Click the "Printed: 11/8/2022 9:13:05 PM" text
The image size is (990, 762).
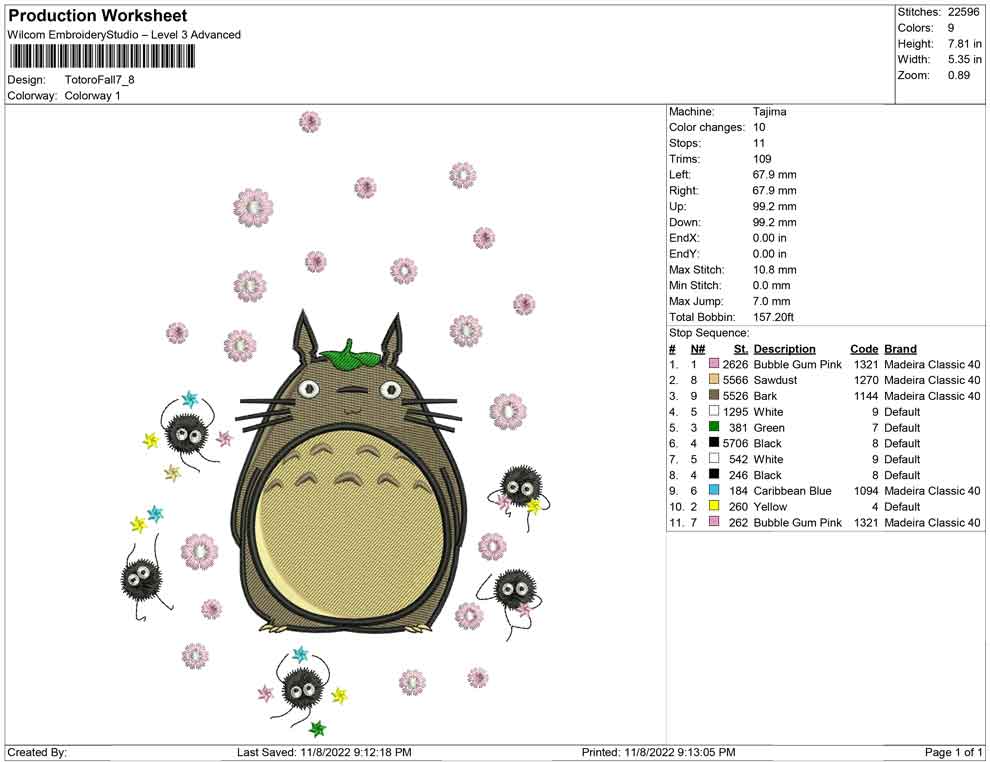click(x=659, y=752)
